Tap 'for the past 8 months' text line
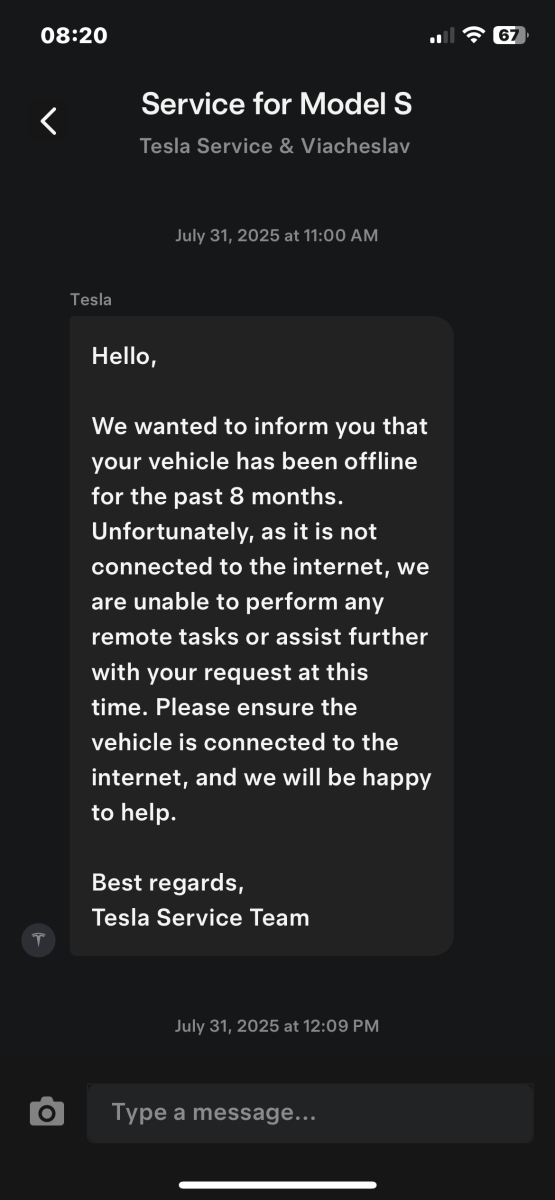 (227, 496)
